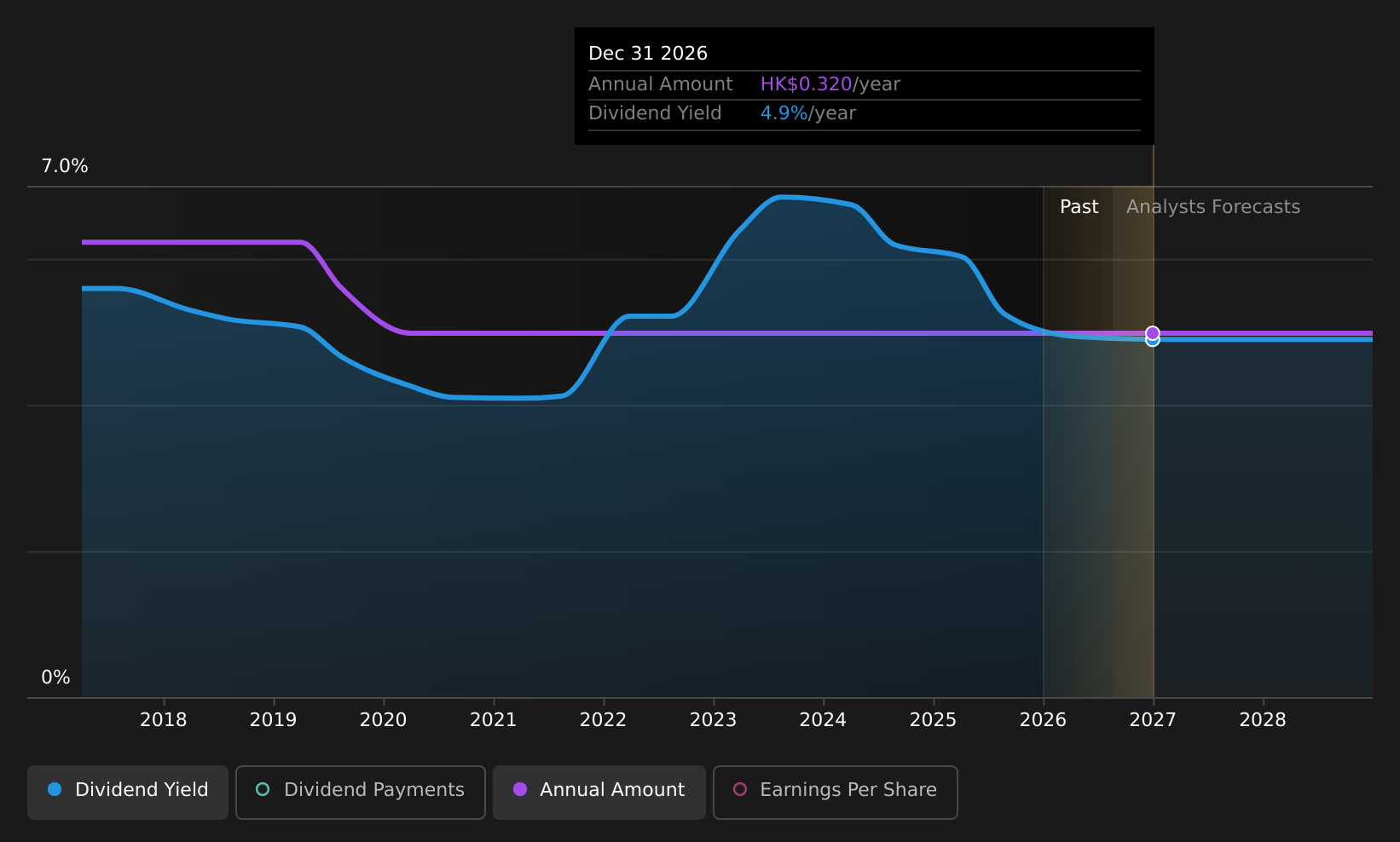Toggle the Annual Amount series

click(x=599, y=793)
